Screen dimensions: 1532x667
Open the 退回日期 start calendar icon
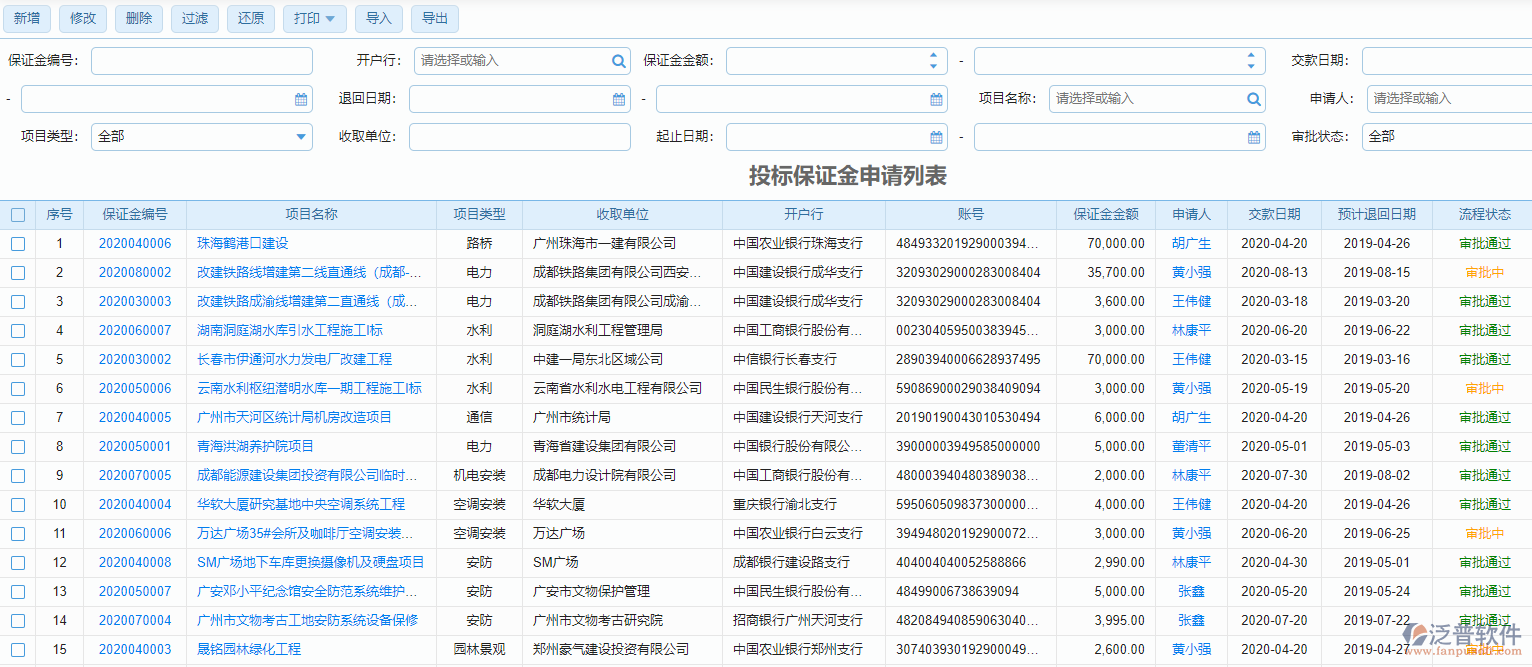tap(618, 99)
